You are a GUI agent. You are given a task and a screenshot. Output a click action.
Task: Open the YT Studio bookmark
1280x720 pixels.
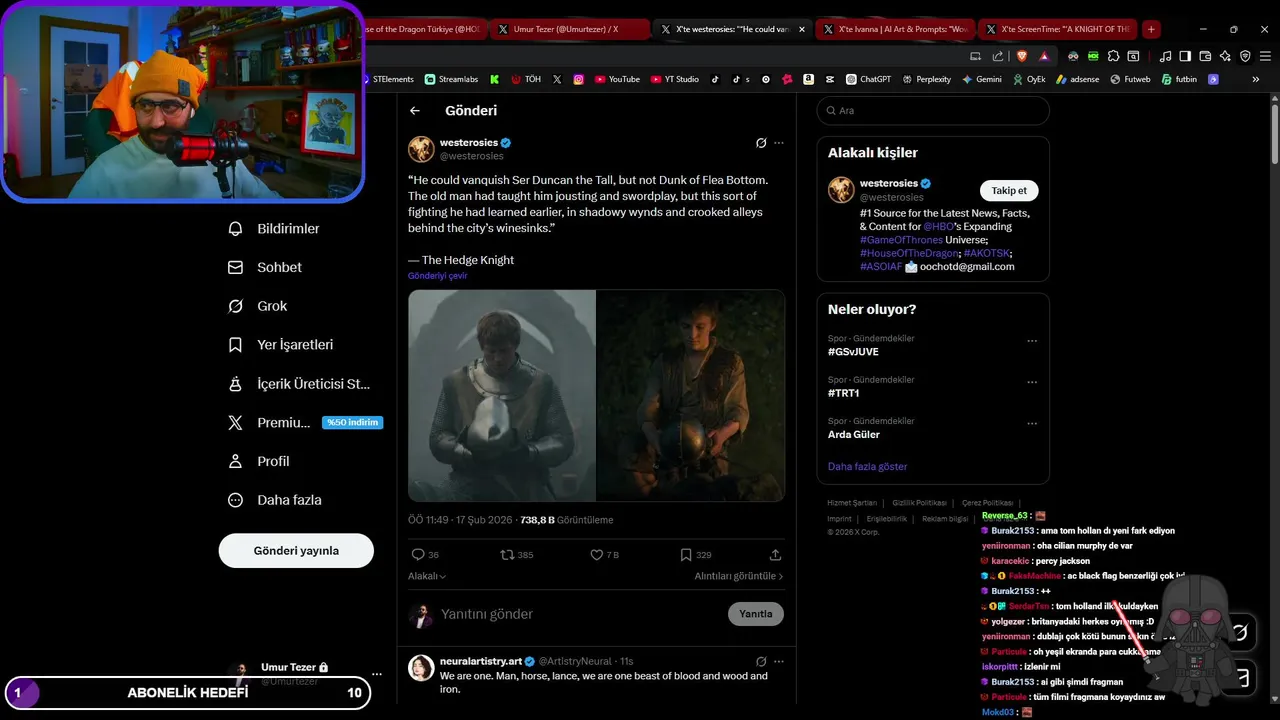point(674,79)
